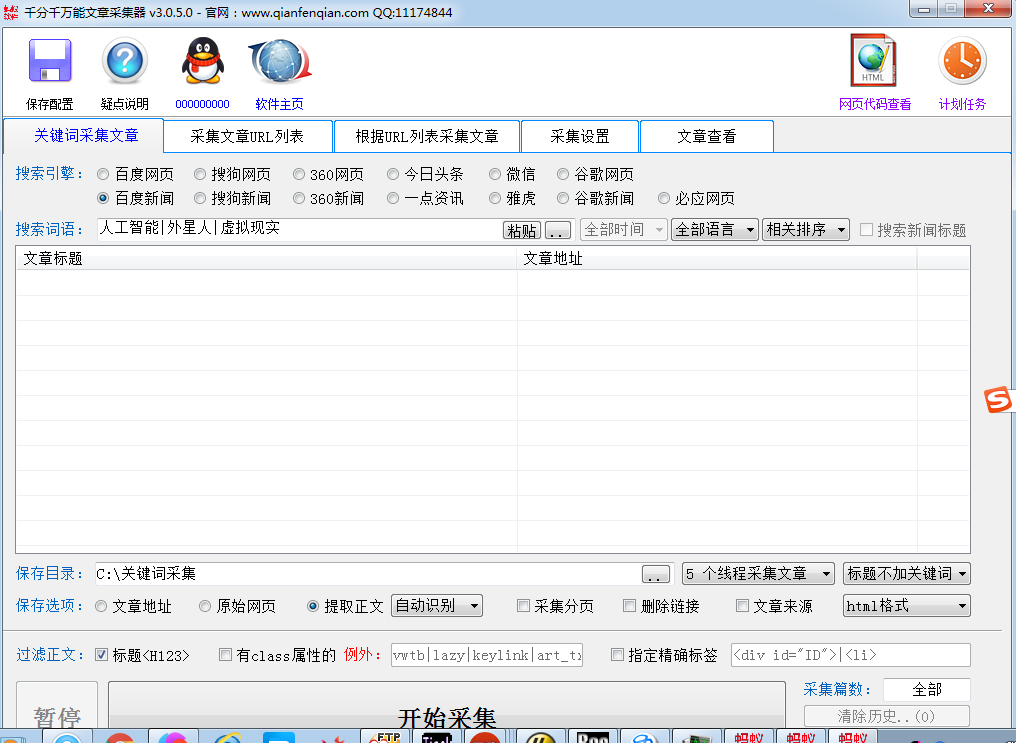Switch to the 文章查看 tab
Viewport: 1016px width, 743px height.
(707, 137)
